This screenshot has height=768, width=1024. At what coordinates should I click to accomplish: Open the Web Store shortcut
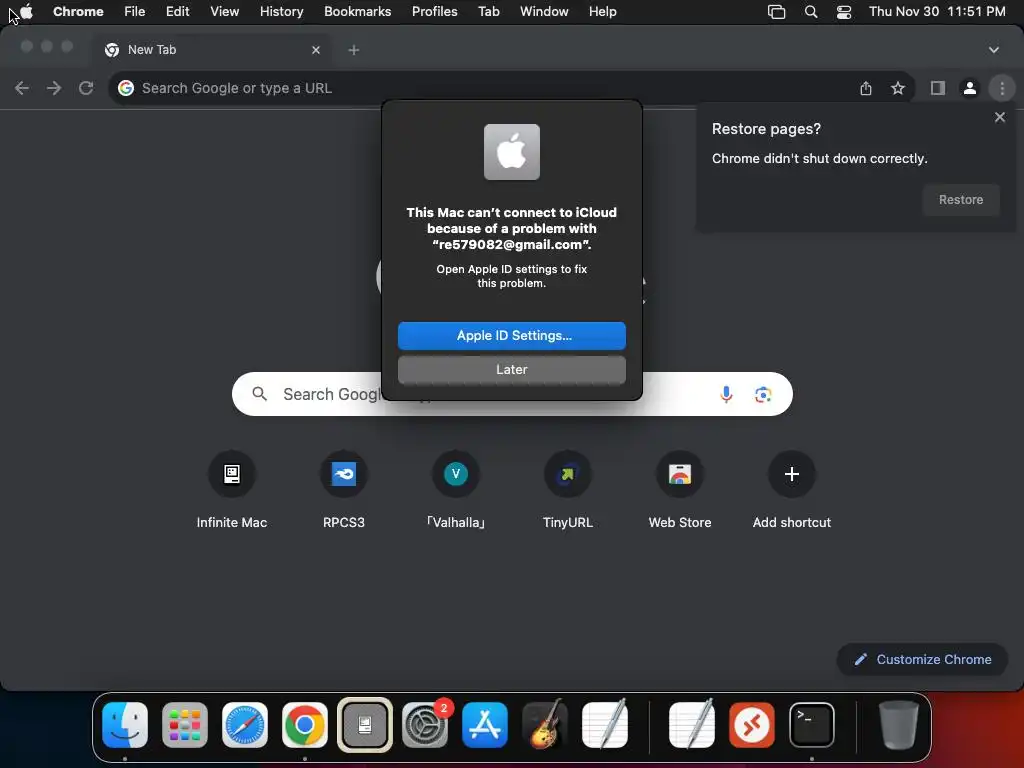tap(680, 490)
